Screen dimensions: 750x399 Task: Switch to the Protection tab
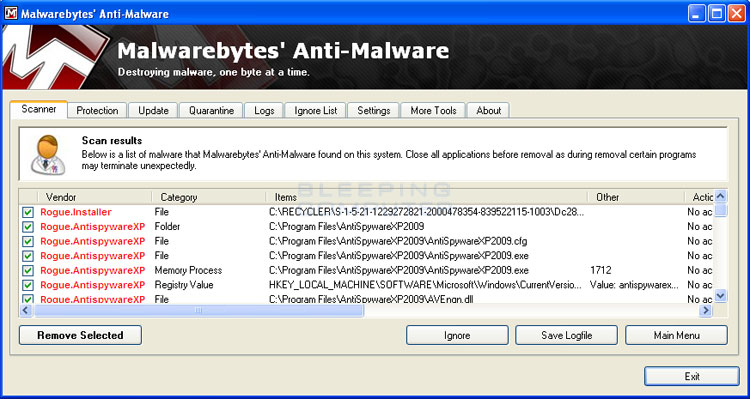(97, 111)
